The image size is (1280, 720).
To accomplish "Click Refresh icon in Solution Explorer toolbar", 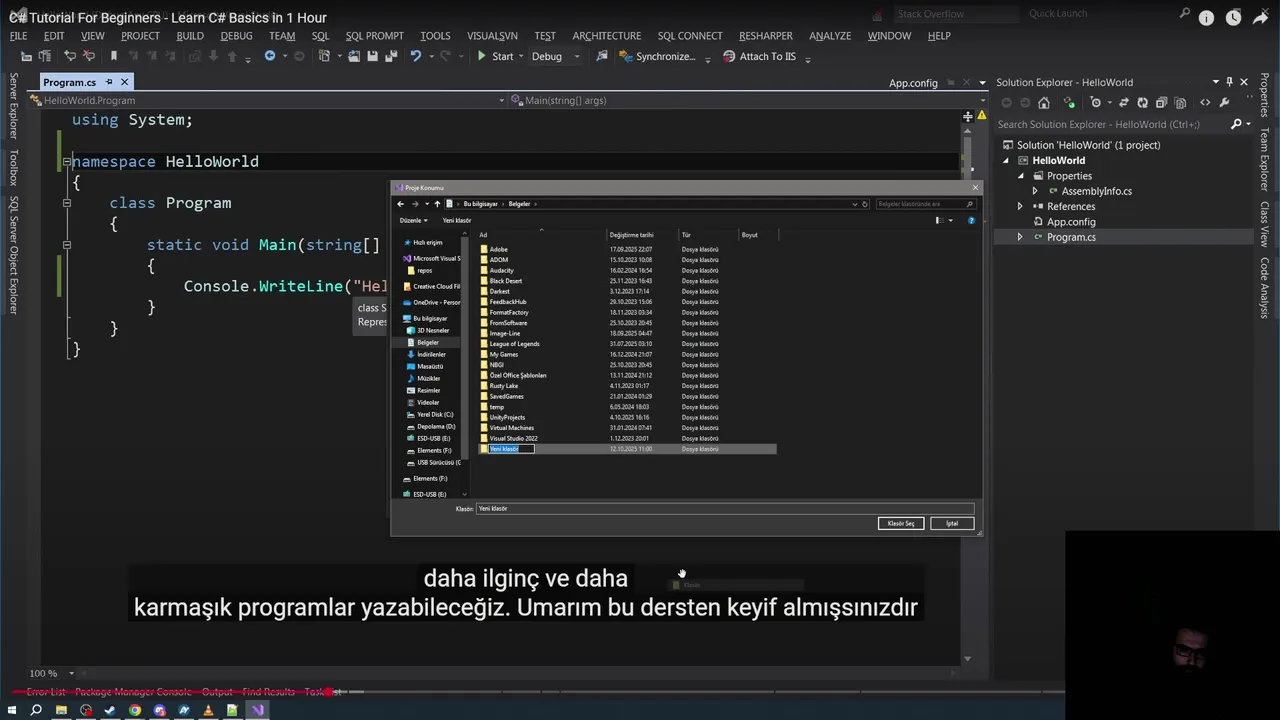I will click(x=1142, y=102).
